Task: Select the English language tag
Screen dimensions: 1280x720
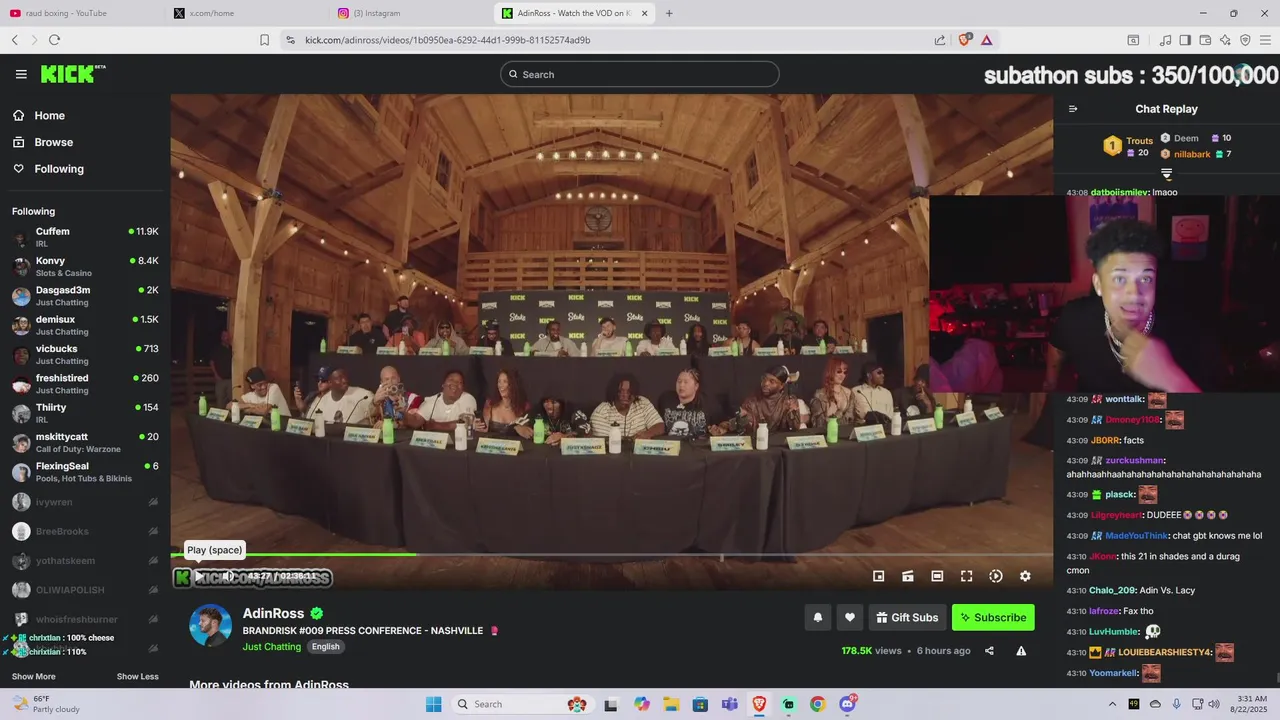Action: coord(325,647)
